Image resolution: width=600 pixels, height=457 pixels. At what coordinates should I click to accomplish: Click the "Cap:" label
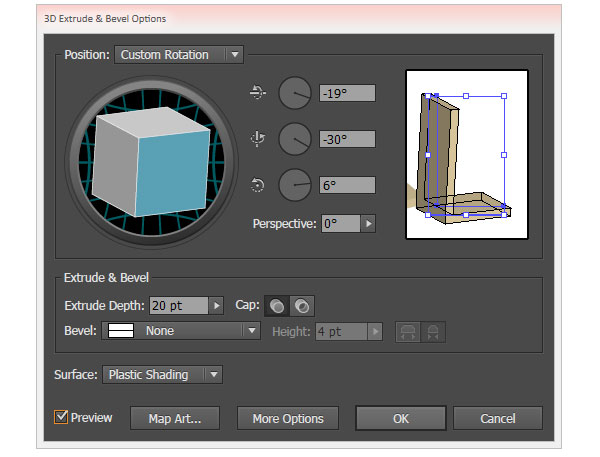(247, 305)
